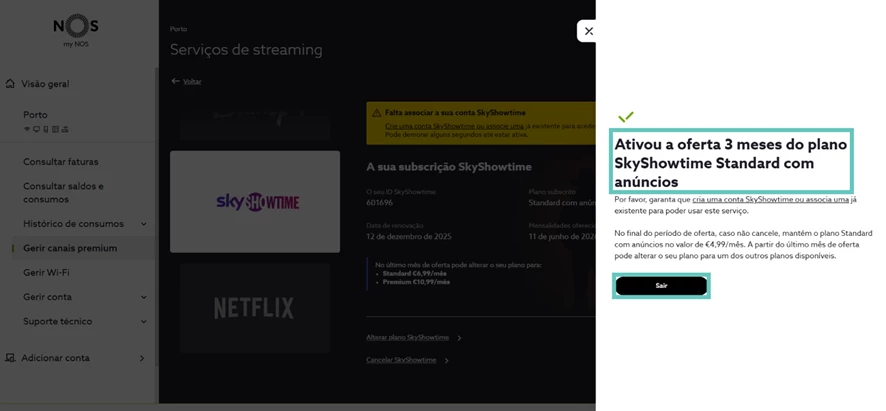886x411 pixels.
Task: Open 'Crie uma conta SkyShowtime ou associe uma' banner link
Action: 454,127
